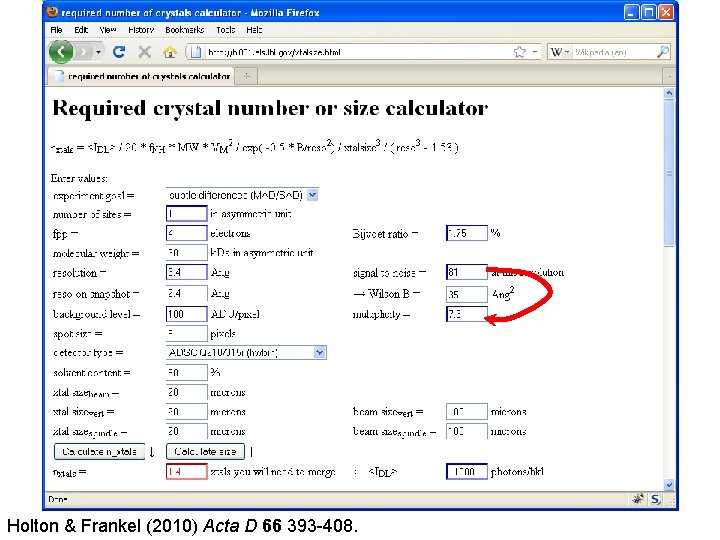Click the Calculate size button
Screen dimensions: 720x540
pos(205,451)
